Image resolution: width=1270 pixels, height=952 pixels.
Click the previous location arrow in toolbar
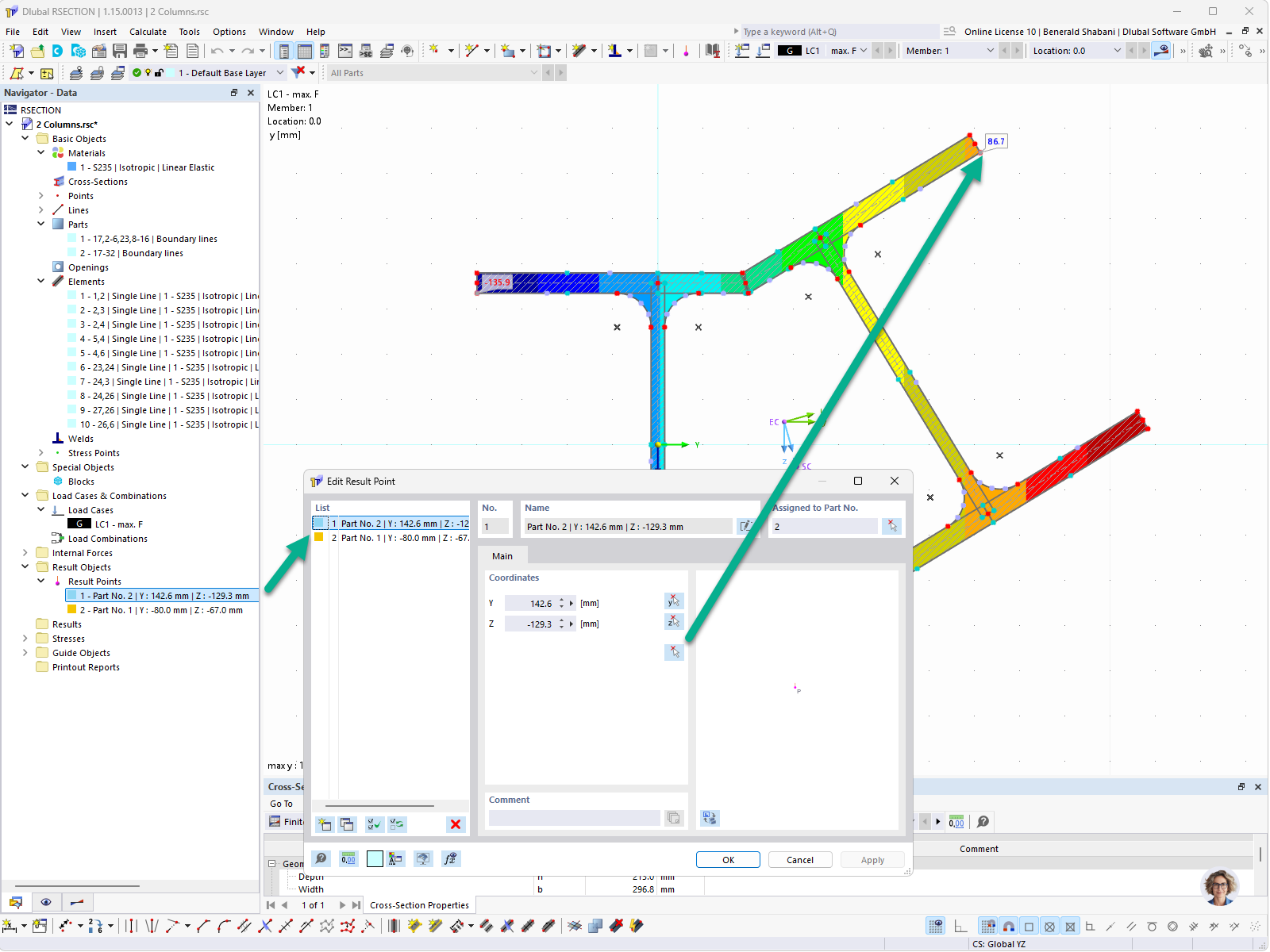(x=1131, y=51)
